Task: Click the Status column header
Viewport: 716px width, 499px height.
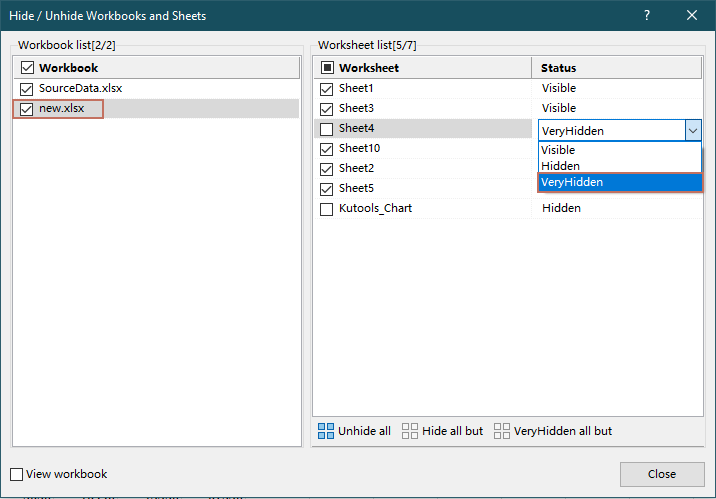Action: 558,68
